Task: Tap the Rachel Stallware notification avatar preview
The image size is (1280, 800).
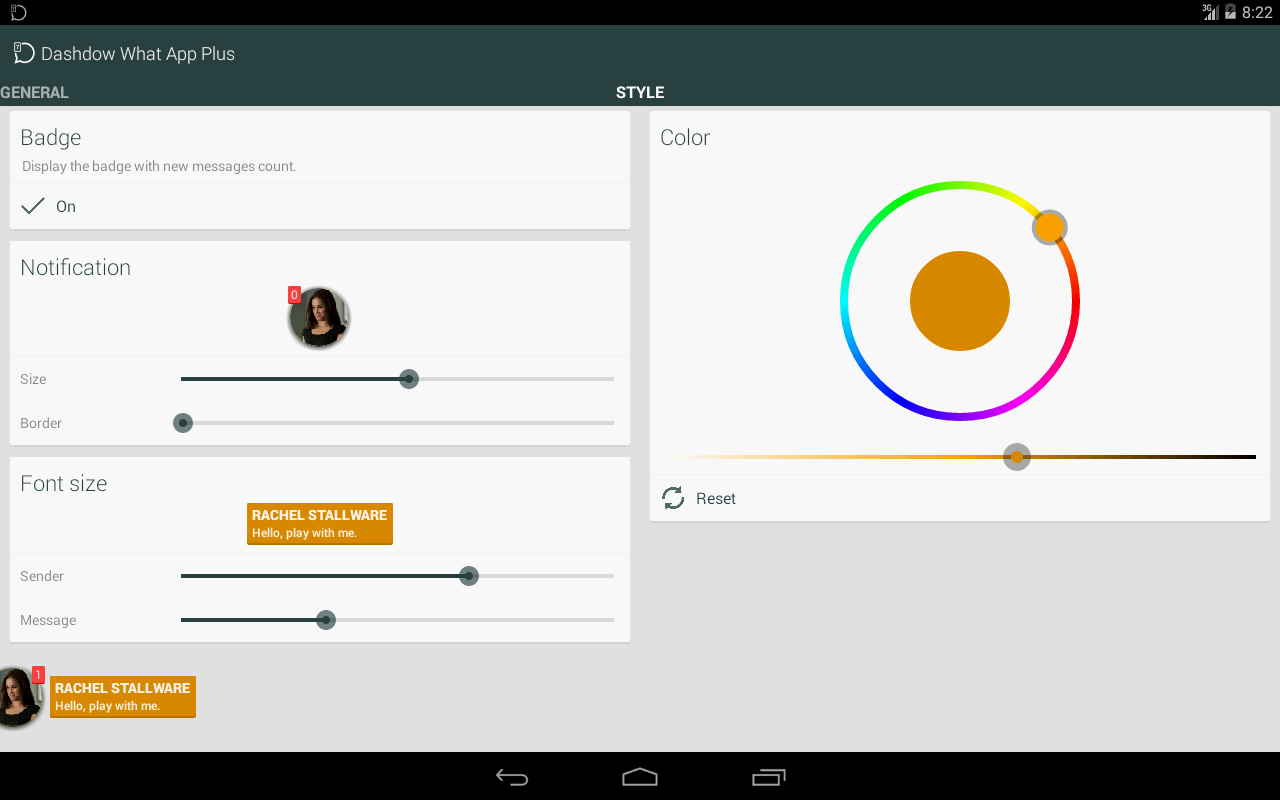Action: (x=319, y=318)
